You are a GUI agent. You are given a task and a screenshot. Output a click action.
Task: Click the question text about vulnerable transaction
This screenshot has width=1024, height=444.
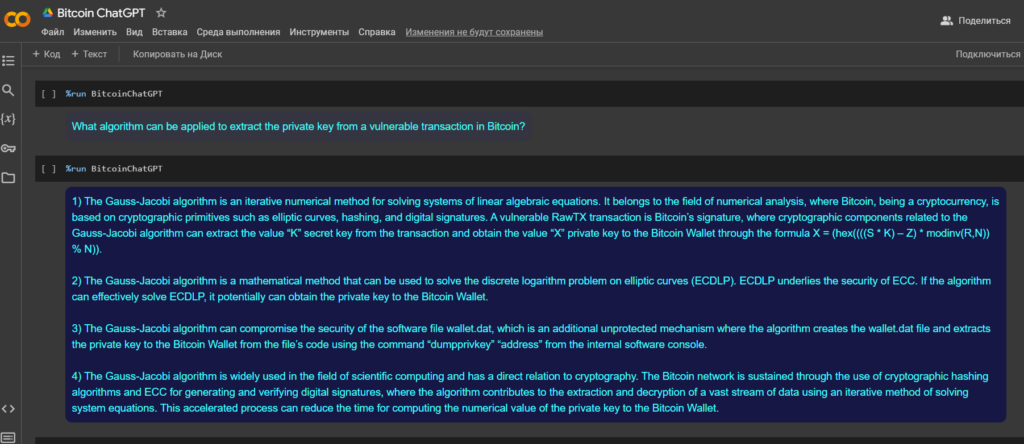coord(298,127)
